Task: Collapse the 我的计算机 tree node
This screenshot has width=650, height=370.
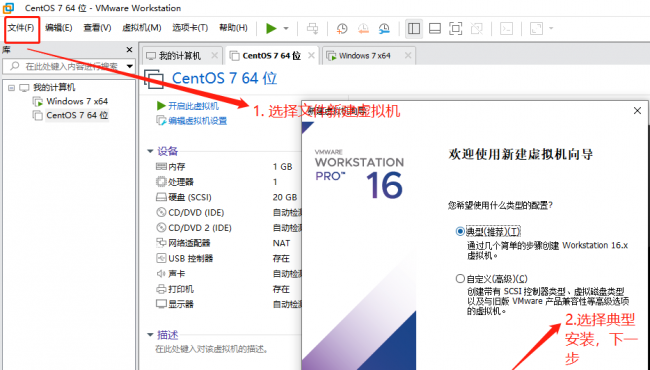Action: pyautogui.click(x=11, y=87)
